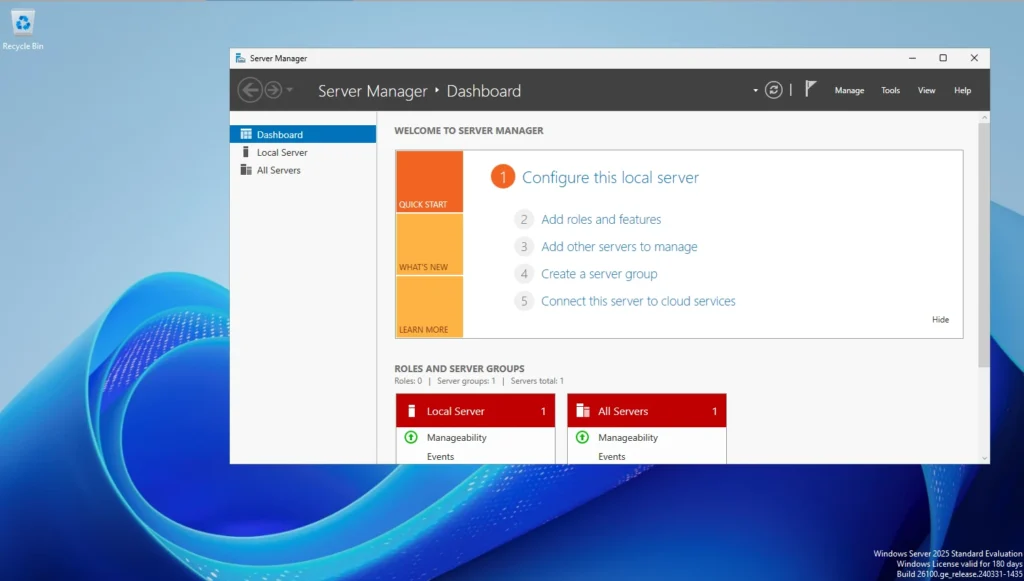Select the QUICK START tile

point(429,181)
